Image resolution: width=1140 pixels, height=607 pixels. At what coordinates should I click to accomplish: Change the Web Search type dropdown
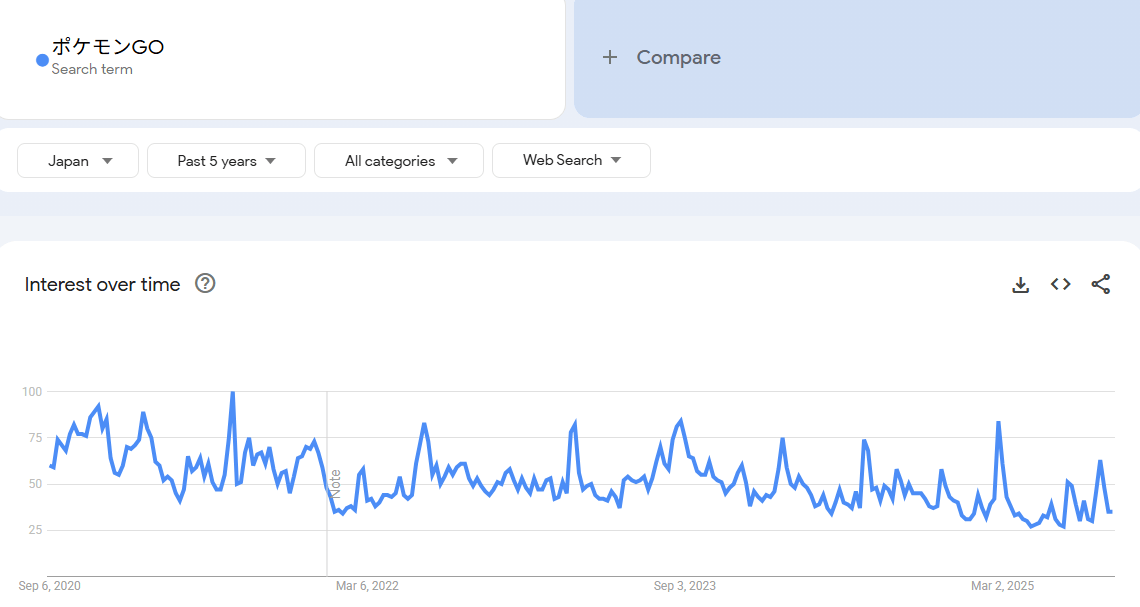point(571,160)
